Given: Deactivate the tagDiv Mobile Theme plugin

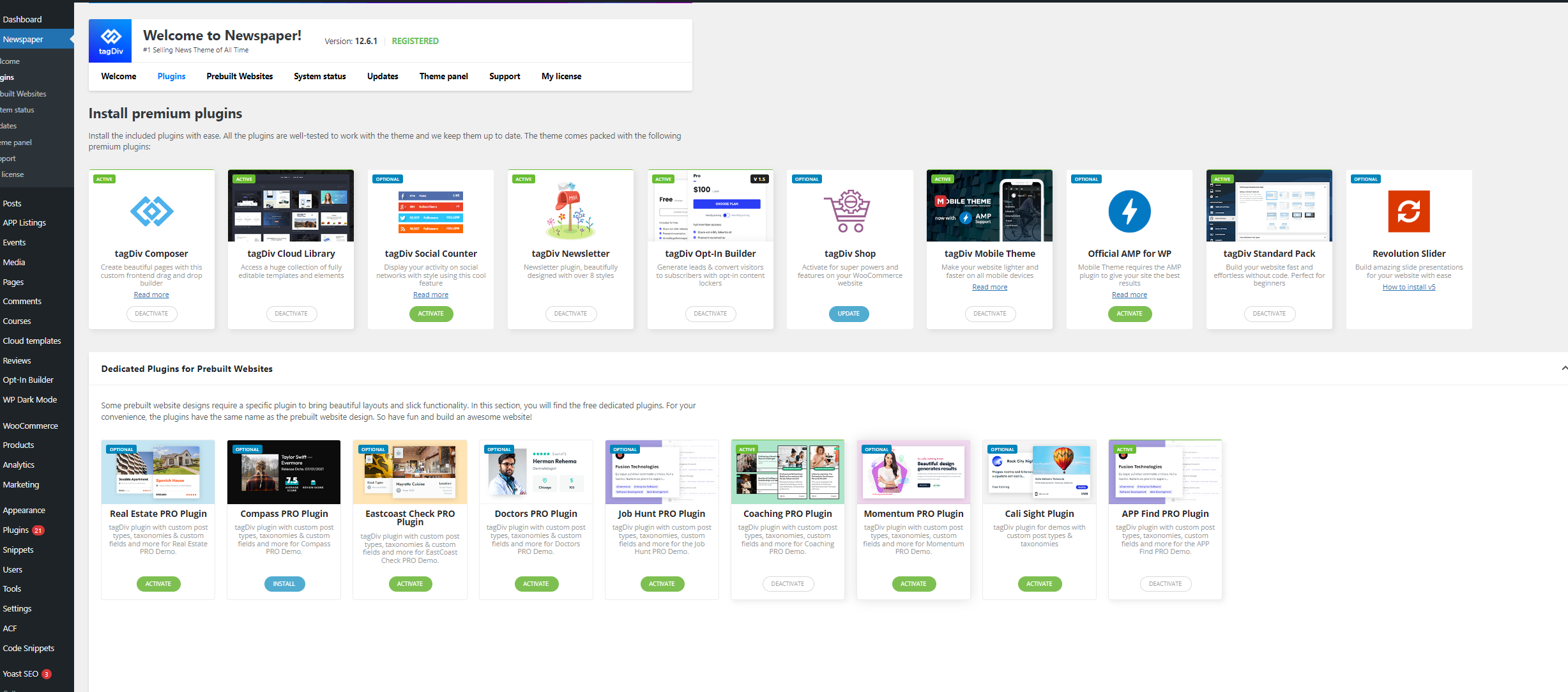Looking at the screenshot, I should 990,314.
